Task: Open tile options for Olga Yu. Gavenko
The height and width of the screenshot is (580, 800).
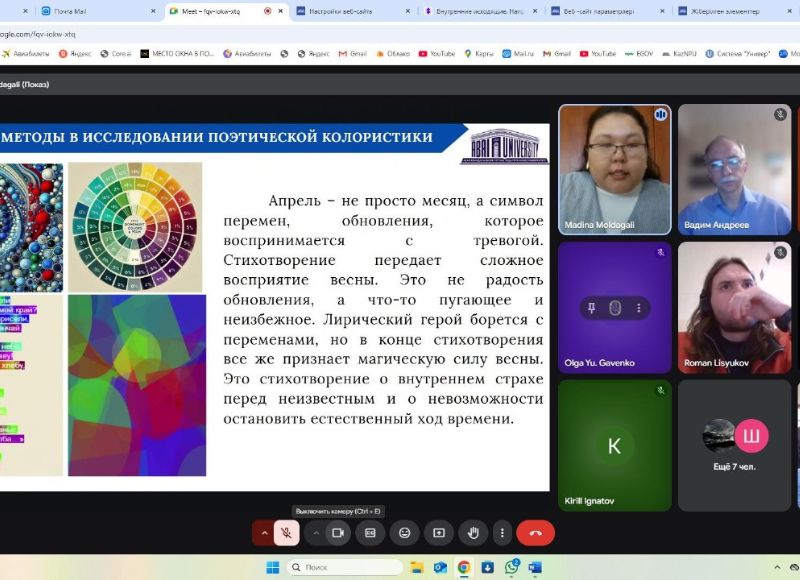Action: click(637, 307)
